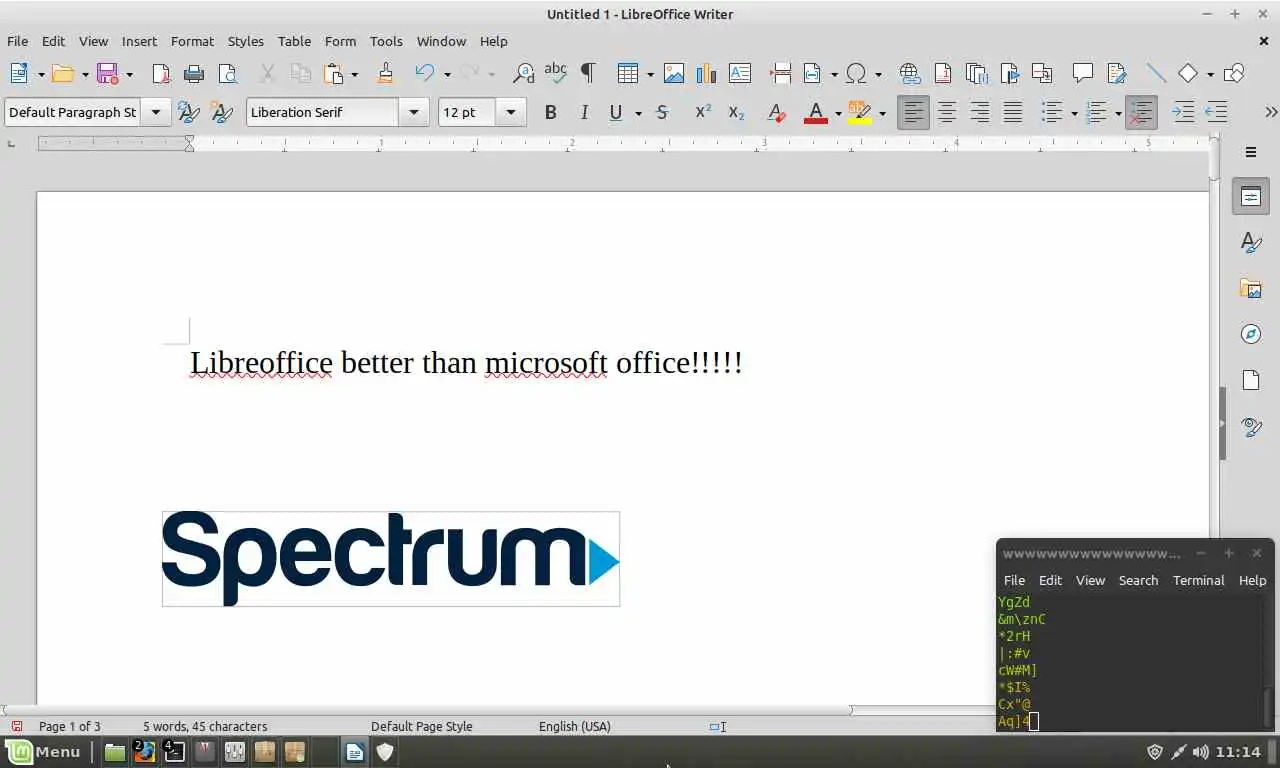This screenshot has height=768, width=1280.
Task: Undo the last action
Action: [x=425, y=73]
